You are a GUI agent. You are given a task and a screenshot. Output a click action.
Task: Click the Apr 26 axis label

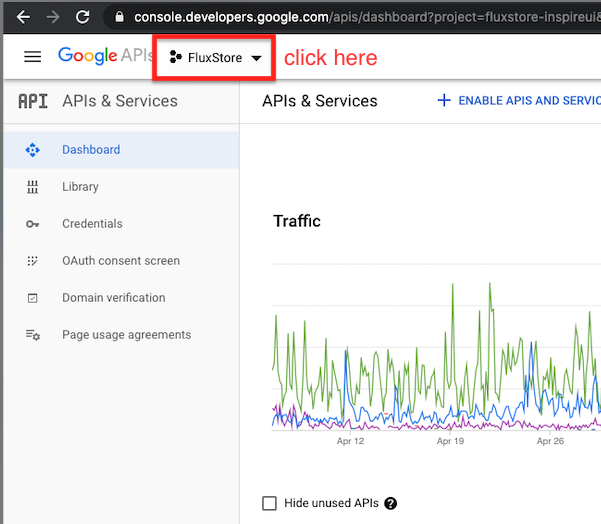point(550,441)
